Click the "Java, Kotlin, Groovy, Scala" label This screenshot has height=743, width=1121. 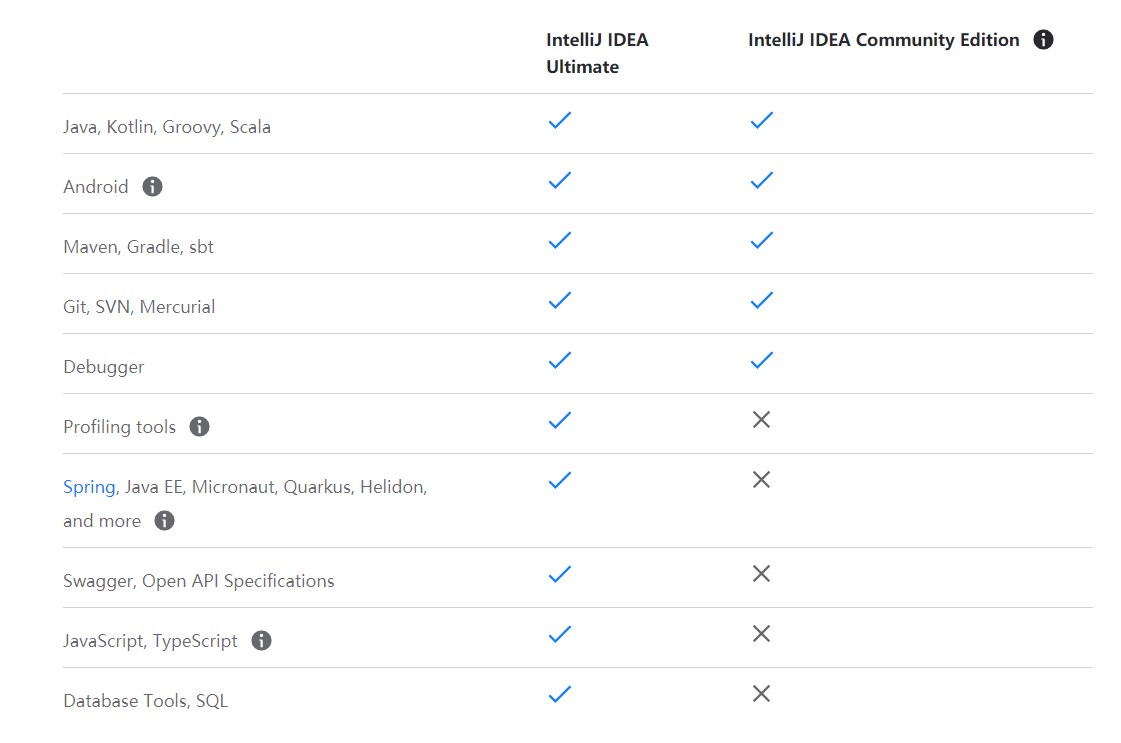click(x=167, y=127)
